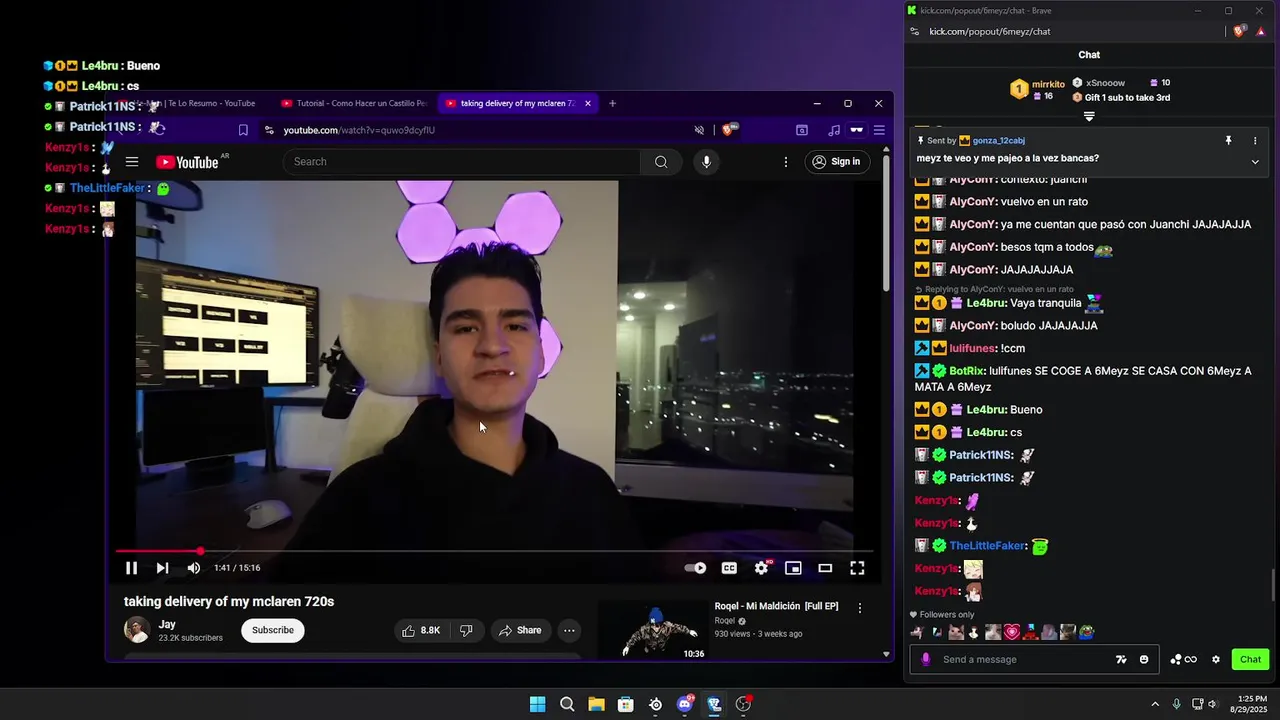
Task: Open pinned message three-dot options
Action: [1255, 141]
